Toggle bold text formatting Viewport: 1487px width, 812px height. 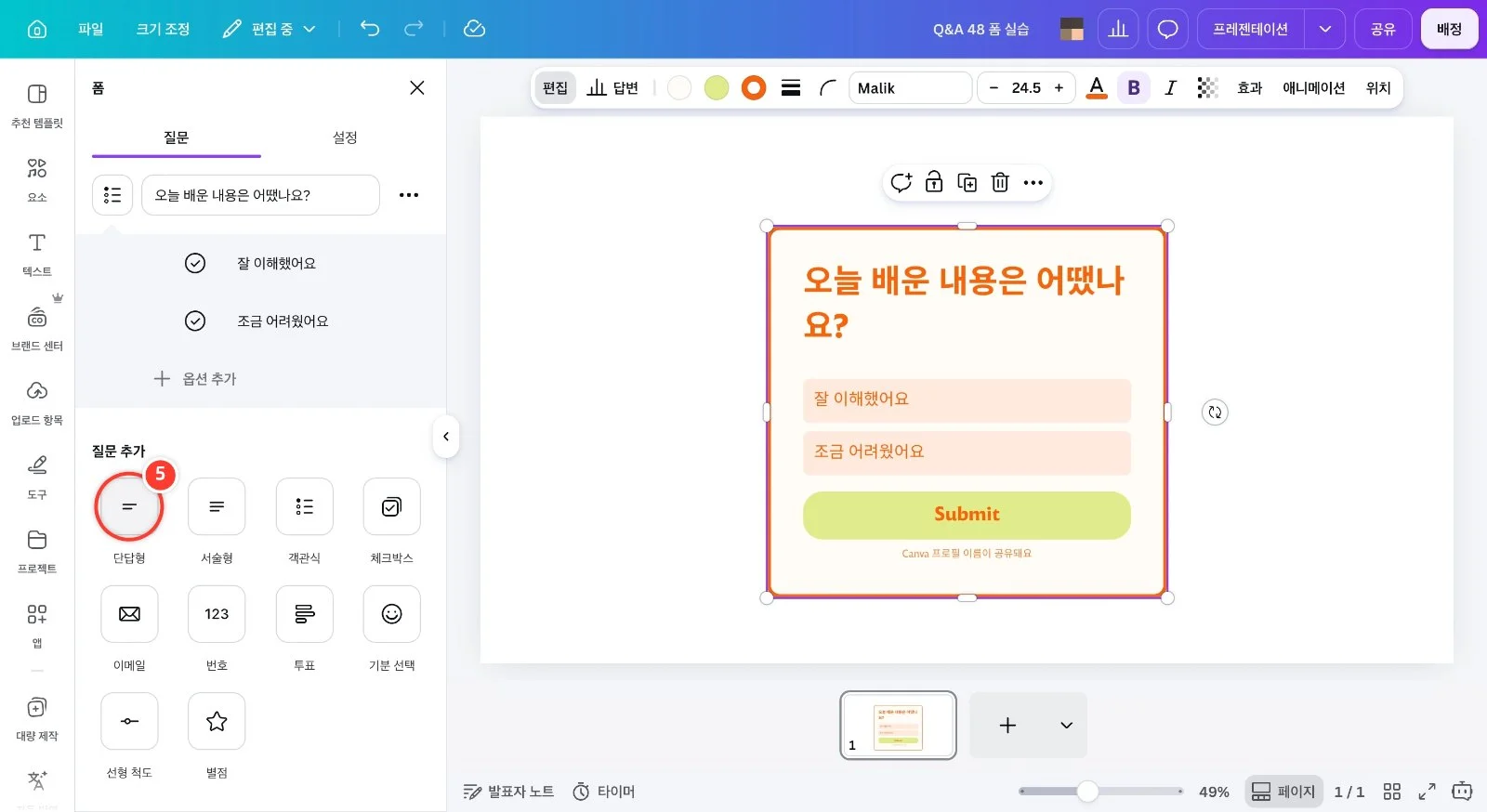tap(1134, 87)
